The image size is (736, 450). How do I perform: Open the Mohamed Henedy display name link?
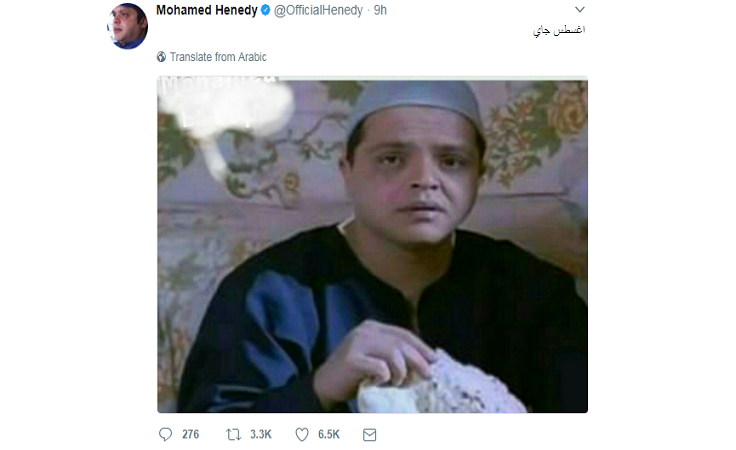[207, 10]
